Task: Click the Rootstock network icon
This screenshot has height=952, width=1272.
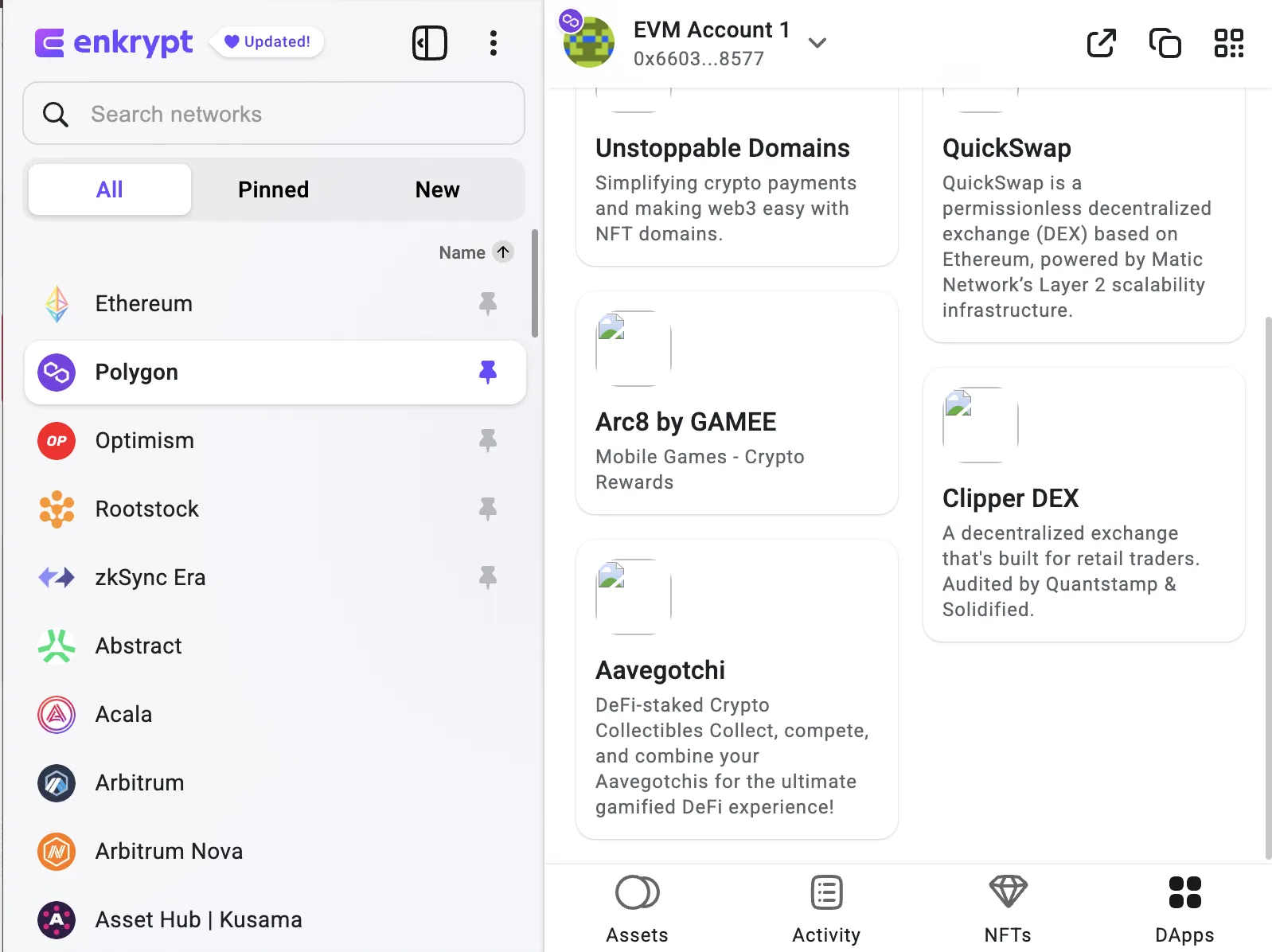Action: pyautogui.click(x=57, y=509)
